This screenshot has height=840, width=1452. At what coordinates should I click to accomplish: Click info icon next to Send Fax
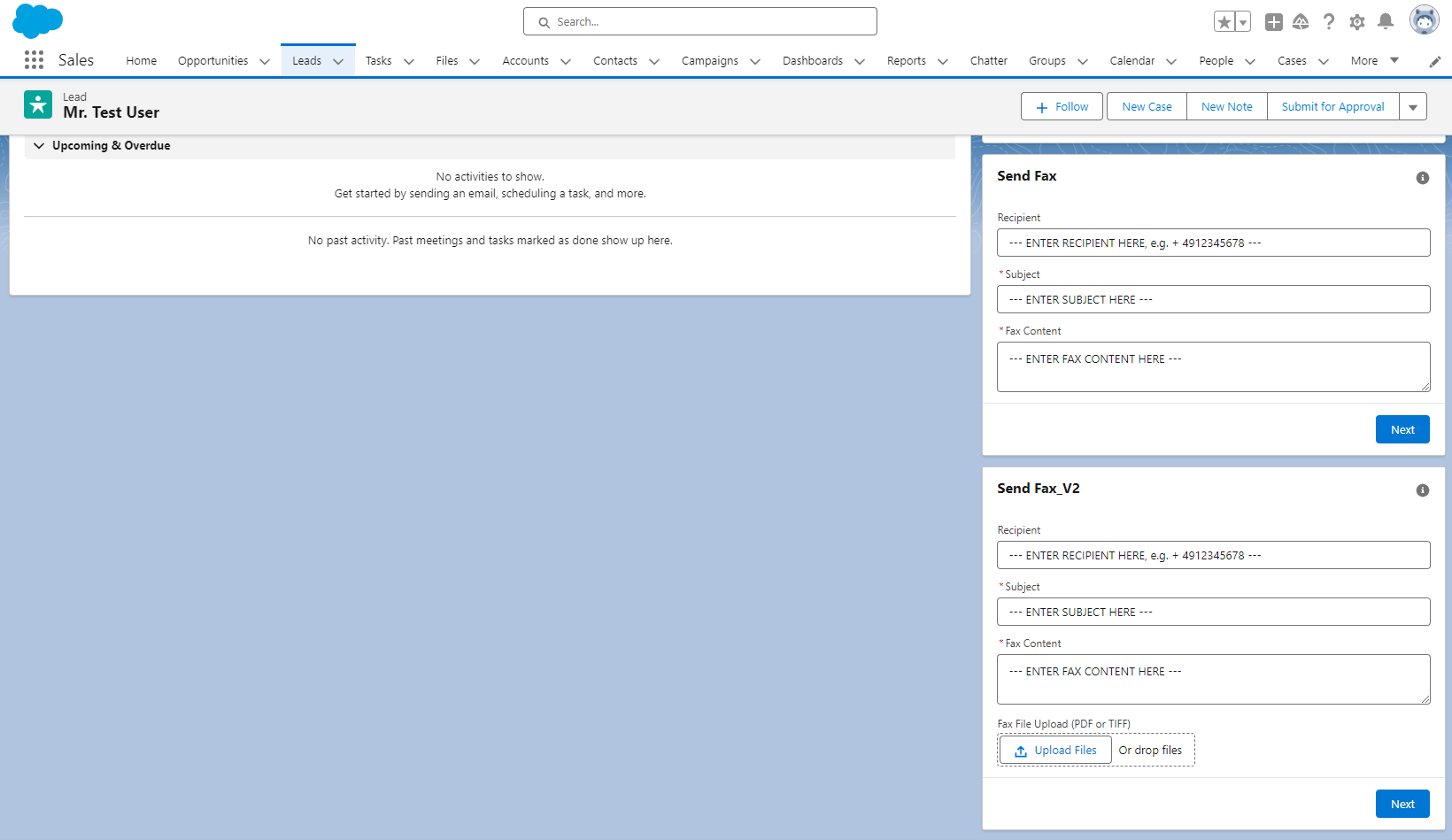pos(1422,178)
